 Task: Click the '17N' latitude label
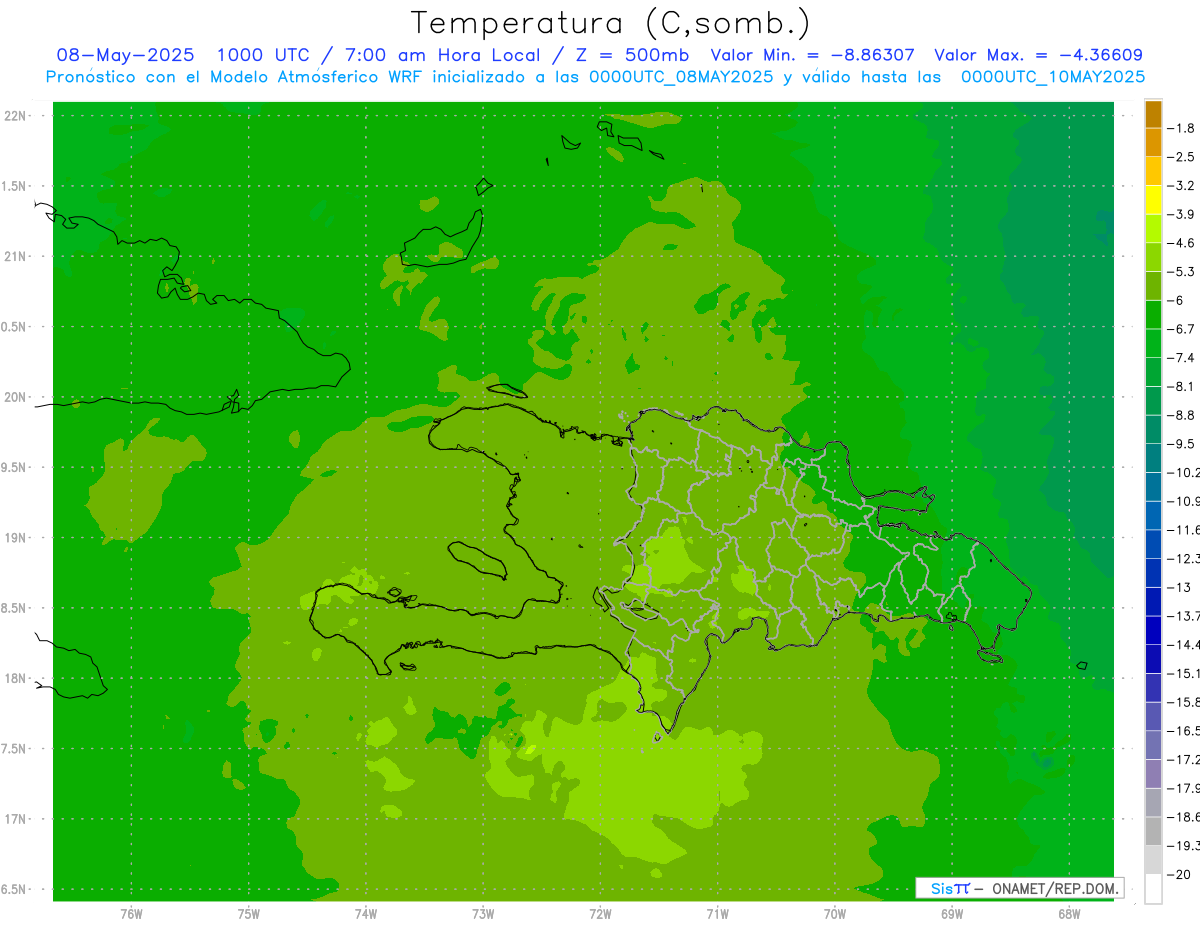coord(15,819)
